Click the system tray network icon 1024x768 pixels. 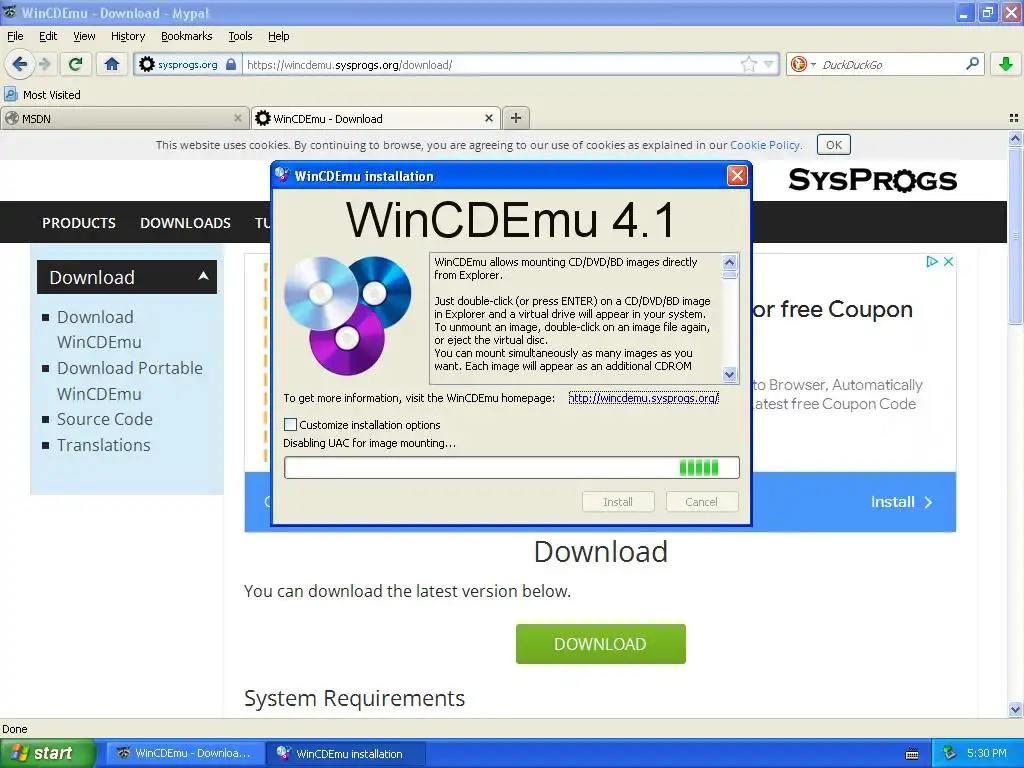pos(950,753)
